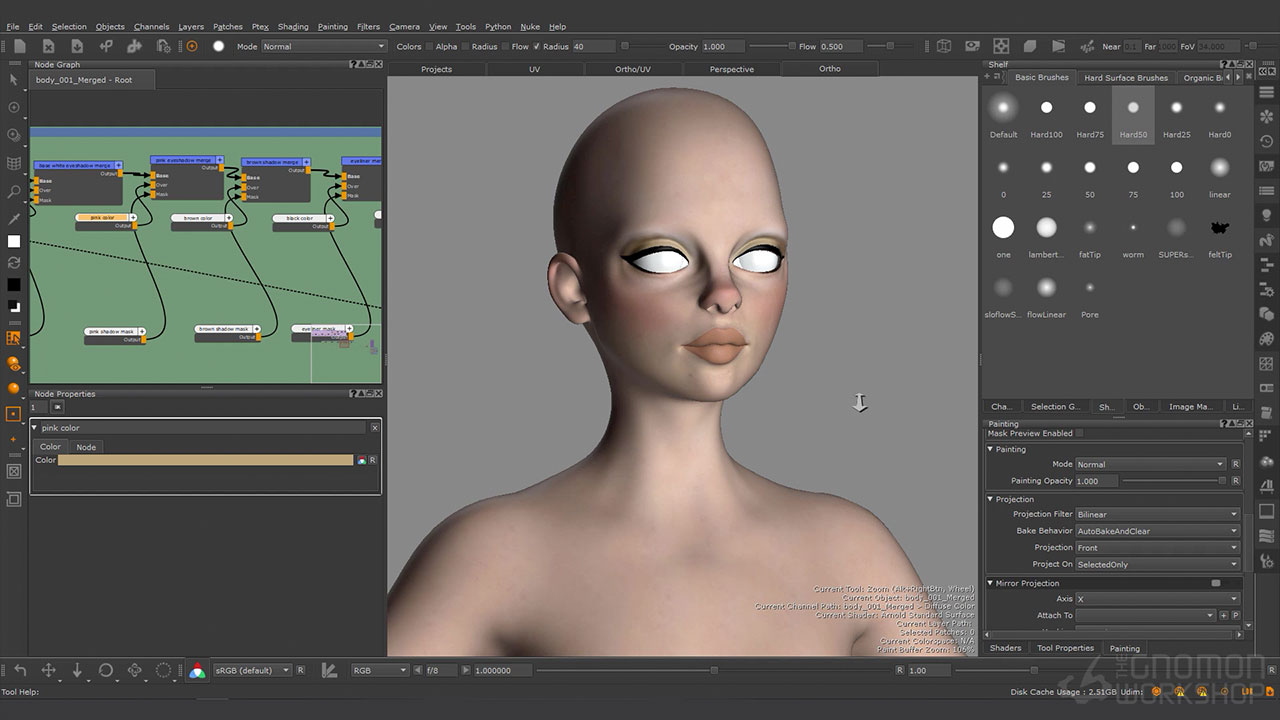Click the Node tab in Node Properties
Screen dimensions: 1280x720
coord(86,447)
